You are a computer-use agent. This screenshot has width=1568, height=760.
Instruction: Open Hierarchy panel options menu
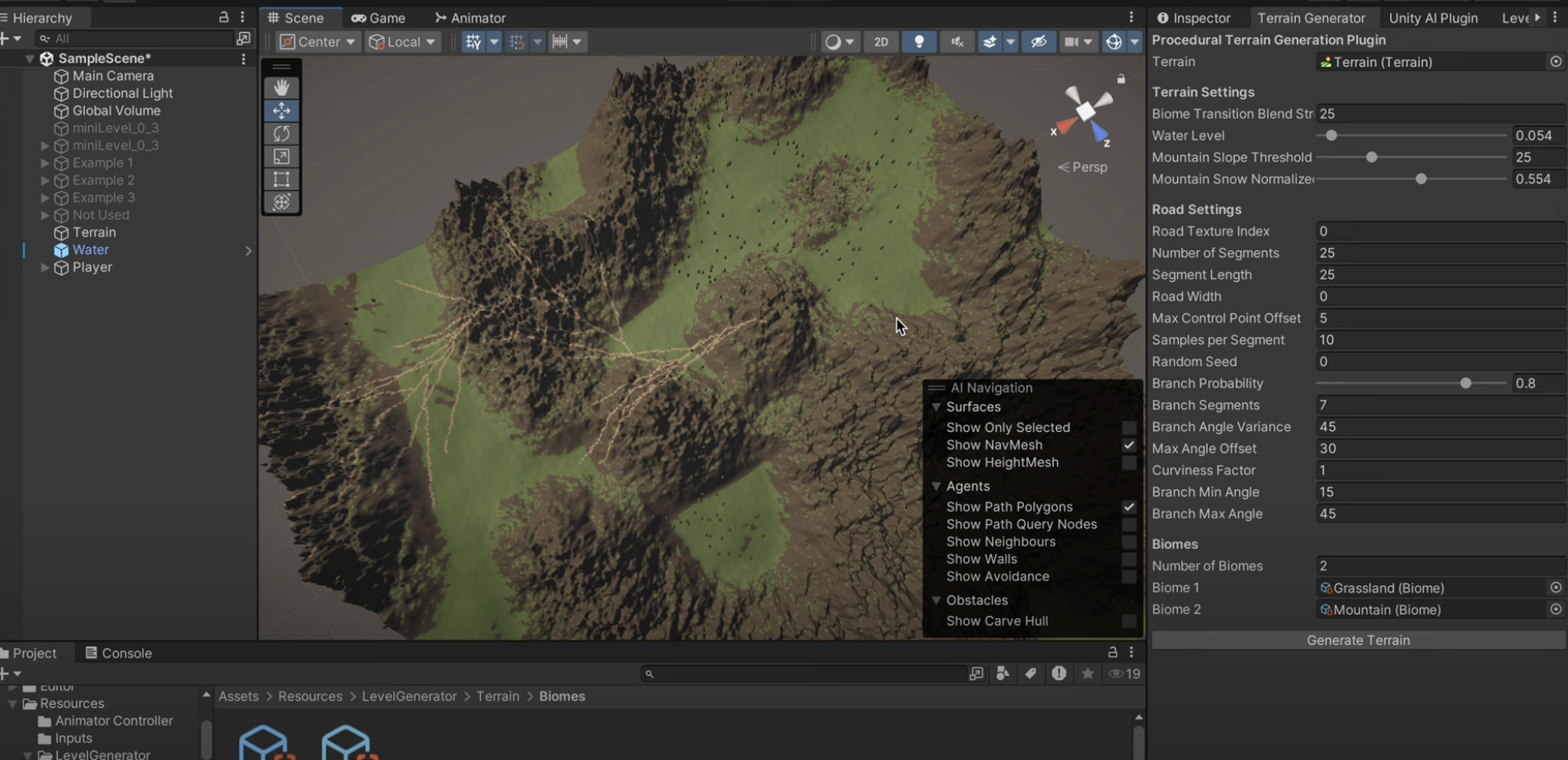click(242, 16)
